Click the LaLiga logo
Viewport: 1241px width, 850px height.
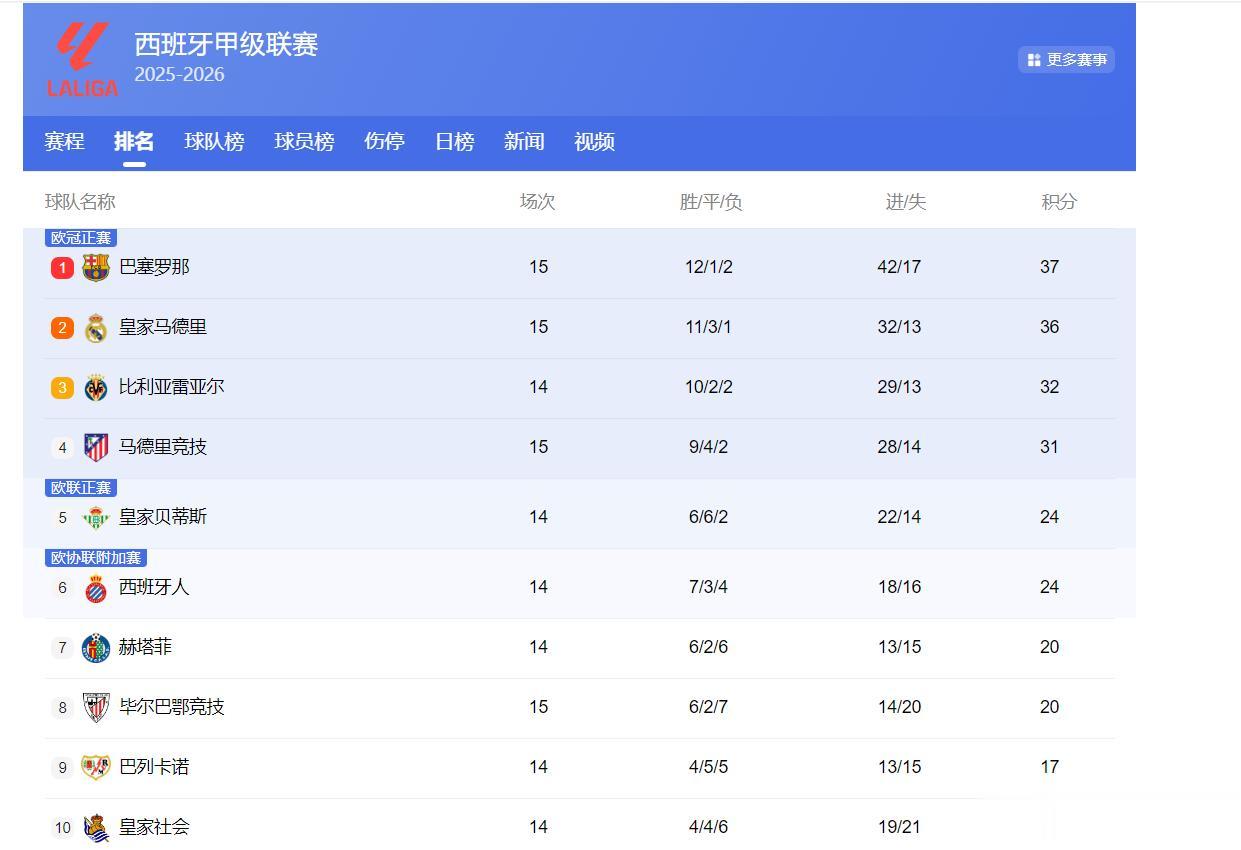coord(82,60)
